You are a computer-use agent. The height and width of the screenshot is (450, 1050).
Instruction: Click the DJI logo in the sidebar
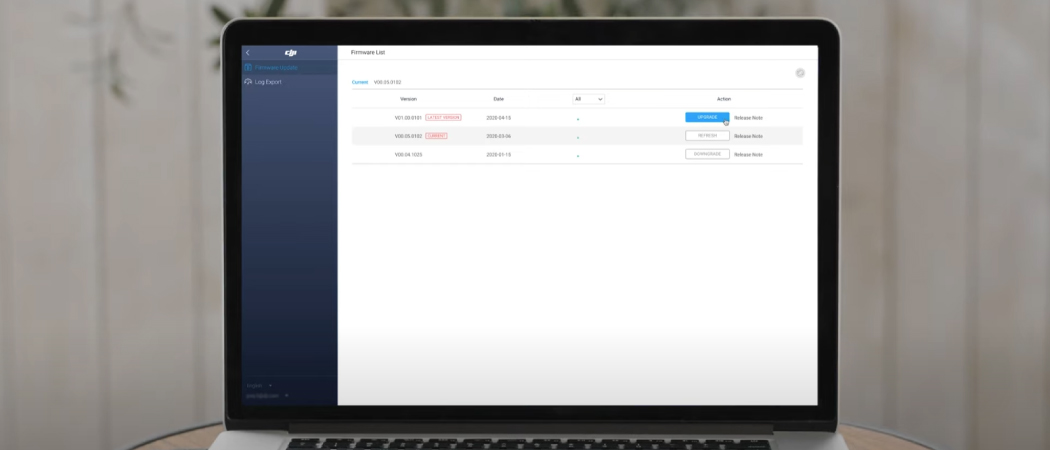coord(291,53)
